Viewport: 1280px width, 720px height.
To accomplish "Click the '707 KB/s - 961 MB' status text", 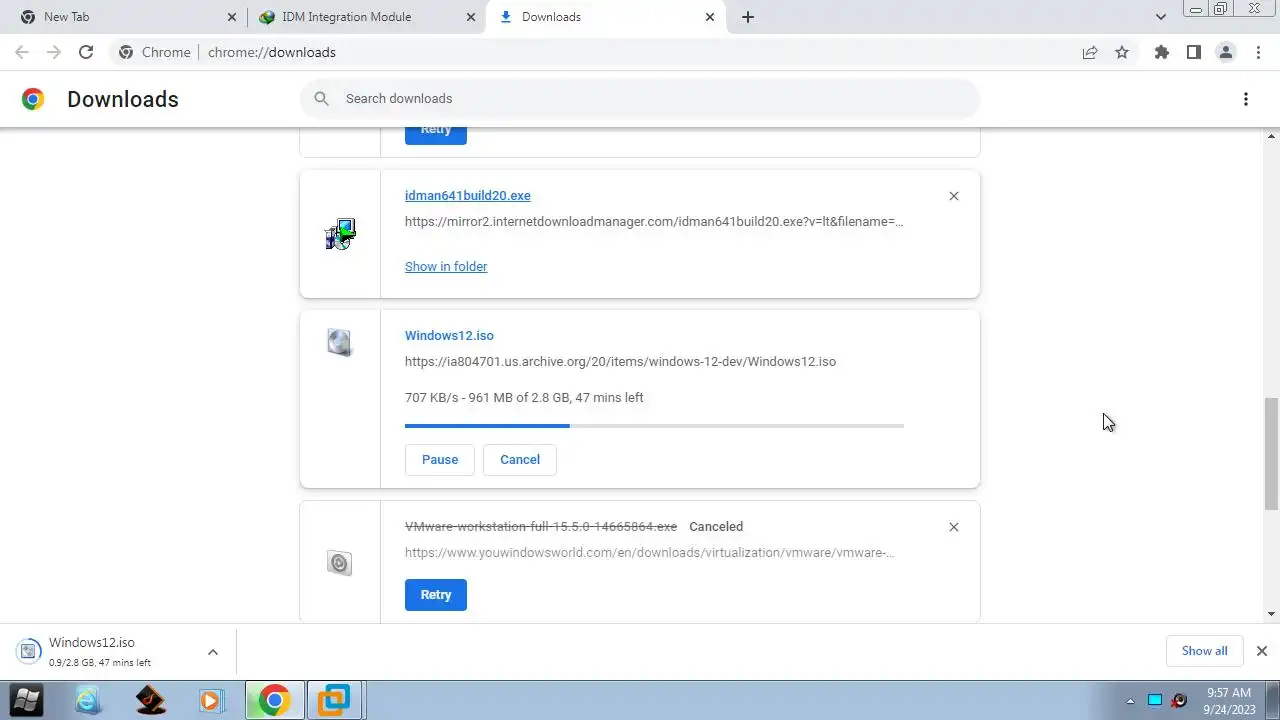I will (x=524, y=398).
